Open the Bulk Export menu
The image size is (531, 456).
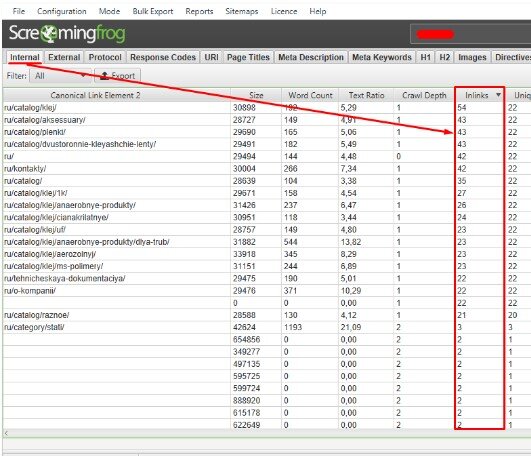153,11
